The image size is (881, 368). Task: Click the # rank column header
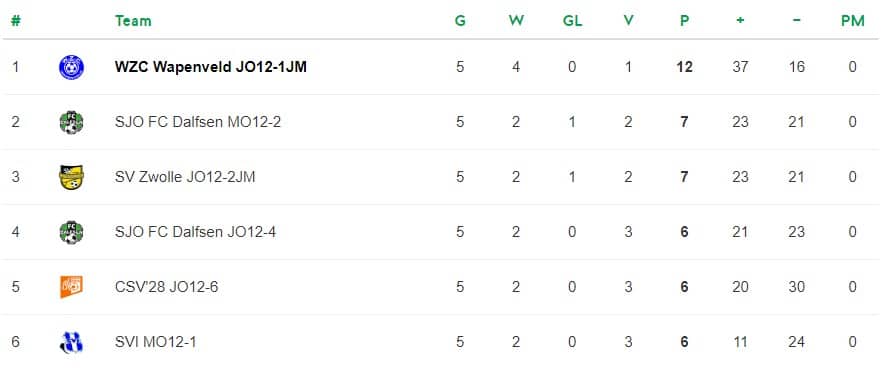[16, 21]
